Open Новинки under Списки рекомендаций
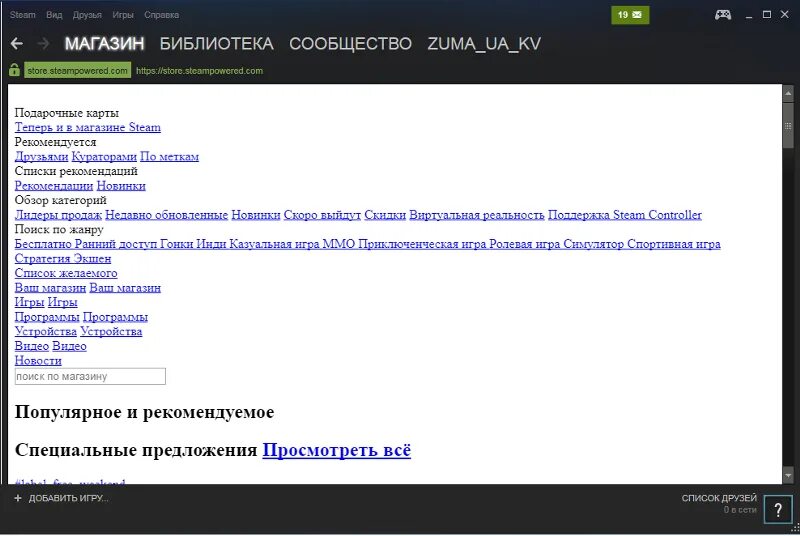 point(121,186)
